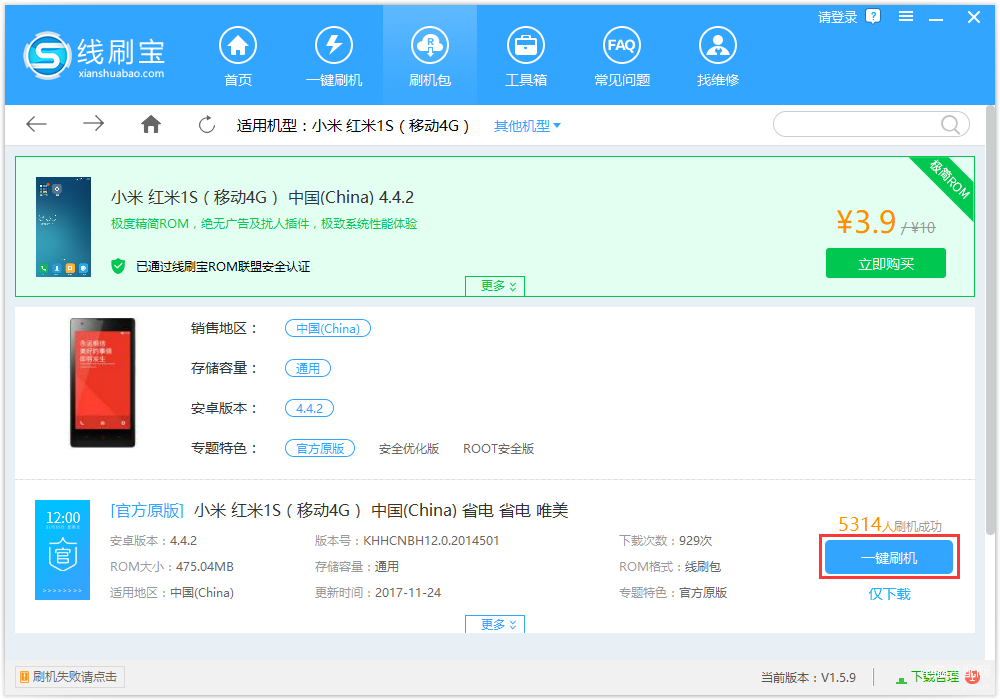Click the 仅下载 download only link

889,594
